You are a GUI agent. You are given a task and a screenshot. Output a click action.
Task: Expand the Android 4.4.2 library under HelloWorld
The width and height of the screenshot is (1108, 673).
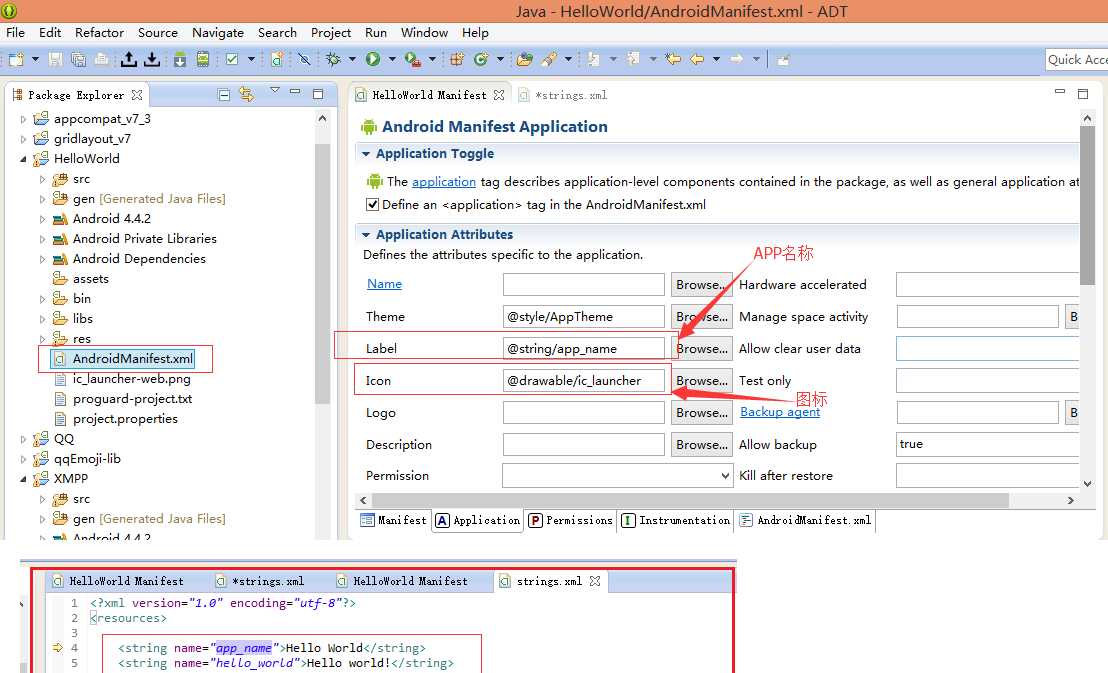click(x=42, y=219)
